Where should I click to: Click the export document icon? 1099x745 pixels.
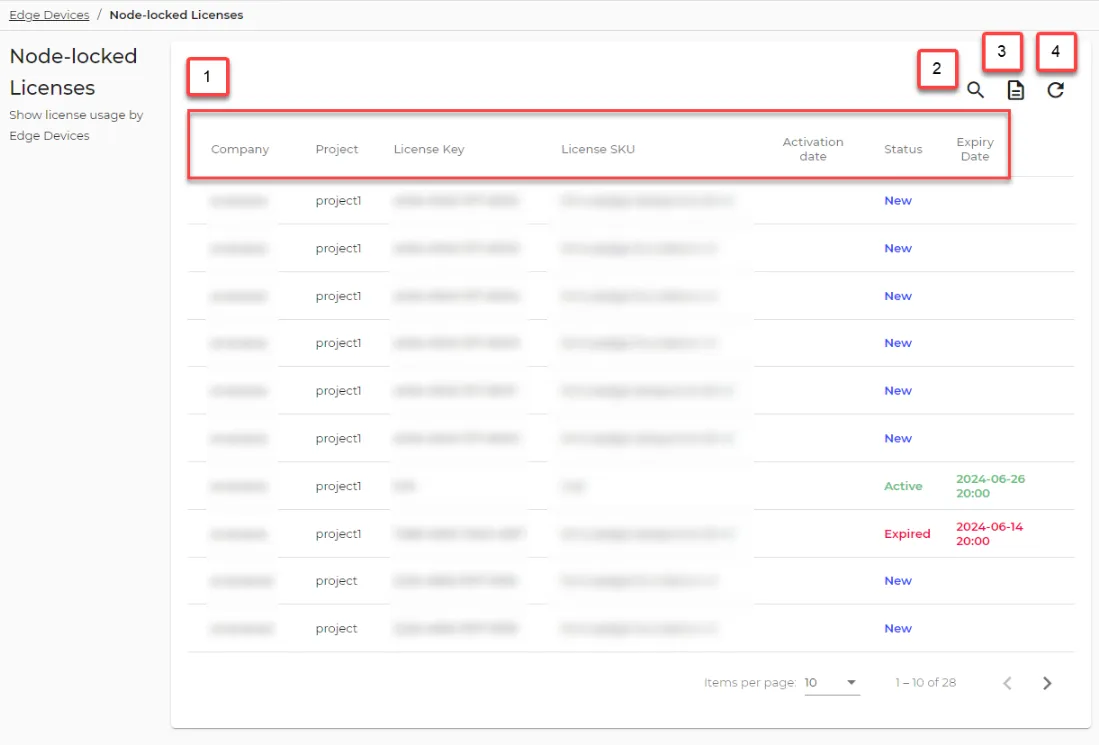[x=1015, y=90]
